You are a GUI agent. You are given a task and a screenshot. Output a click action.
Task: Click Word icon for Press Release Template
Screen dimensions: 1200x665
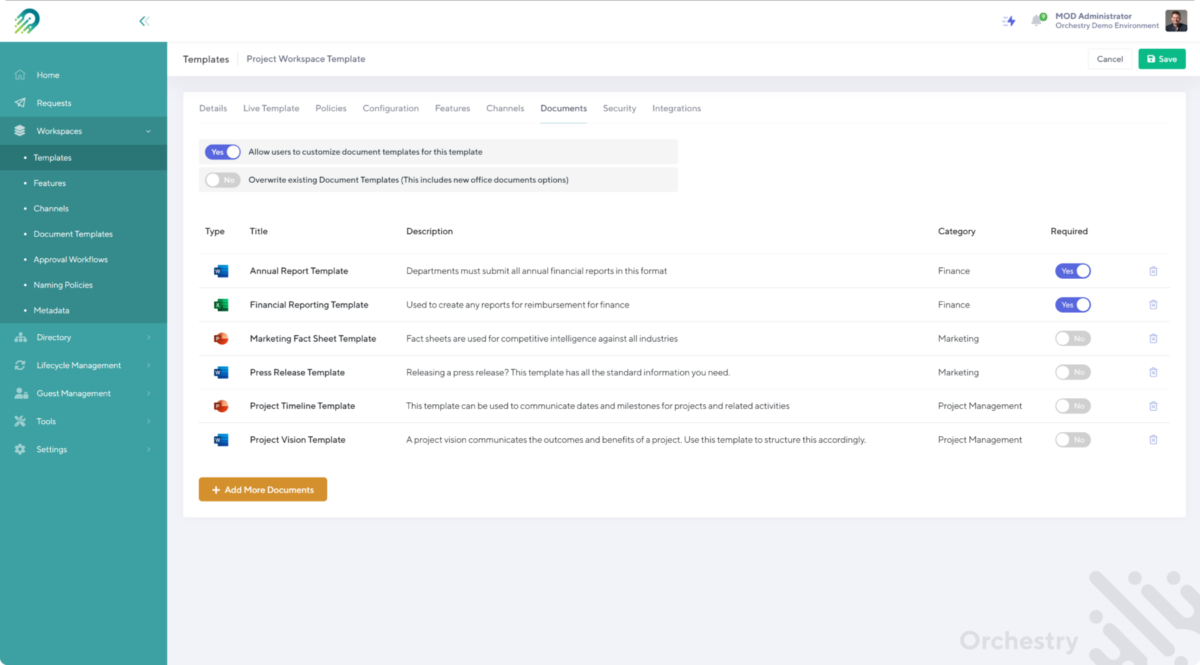[221, 372]
